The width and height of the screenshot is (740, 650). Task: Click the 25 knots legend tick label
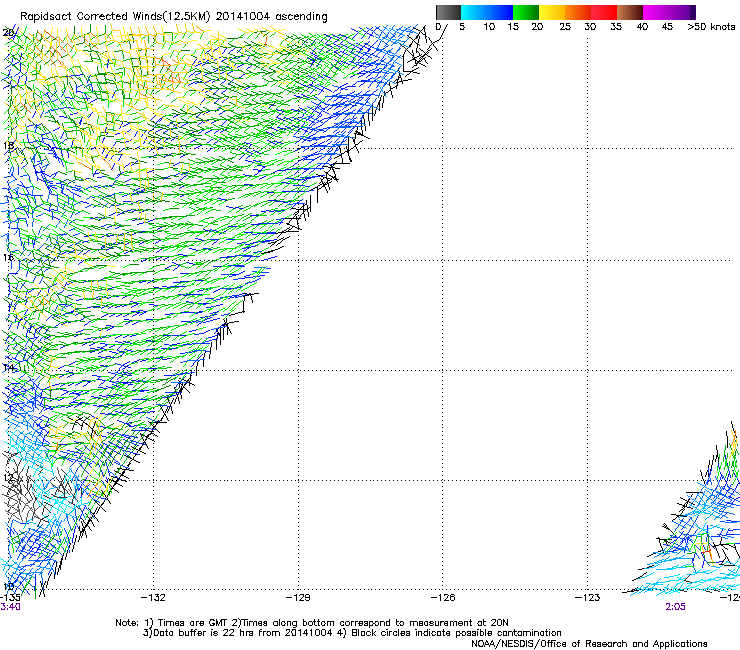(565, 26)
